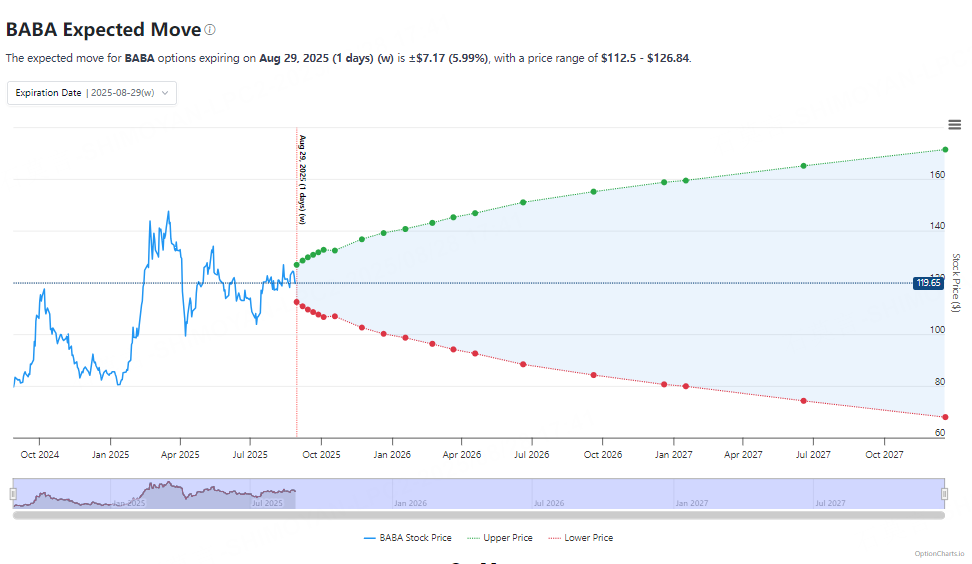The image size is (972, 564).
Task: Click the ±$7.17 (5.99%) expected move text
Action: tap(448, 58)
